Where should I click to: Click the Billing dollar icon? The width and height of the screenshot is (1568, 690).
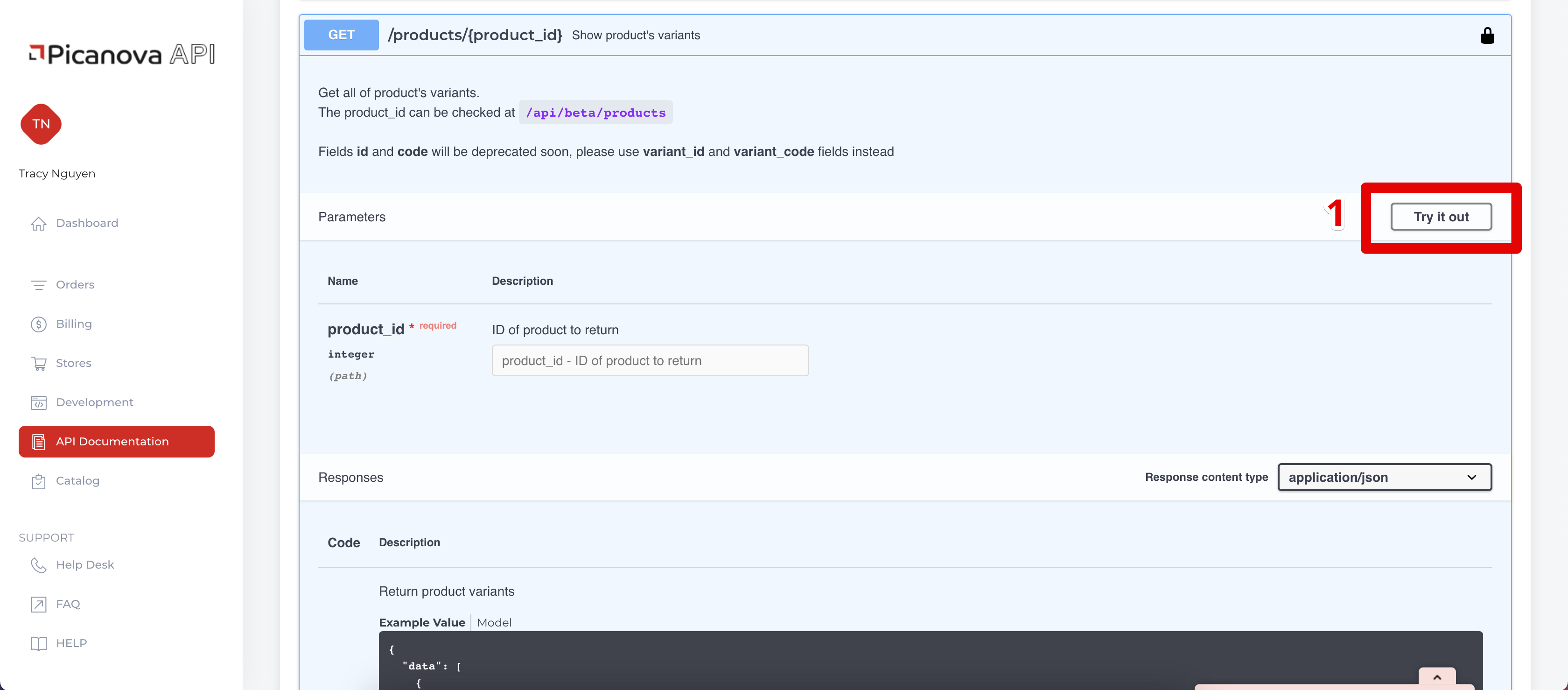coord(38,324)
